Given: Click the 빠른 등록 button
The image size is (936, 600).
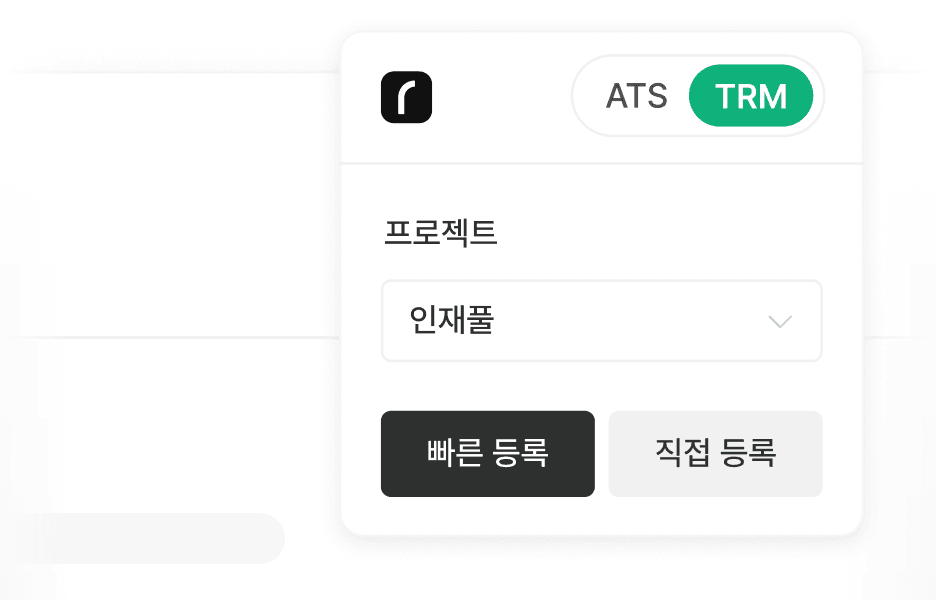Looking at the screenshot, I should pyautogui.click(x=488, y=454).
